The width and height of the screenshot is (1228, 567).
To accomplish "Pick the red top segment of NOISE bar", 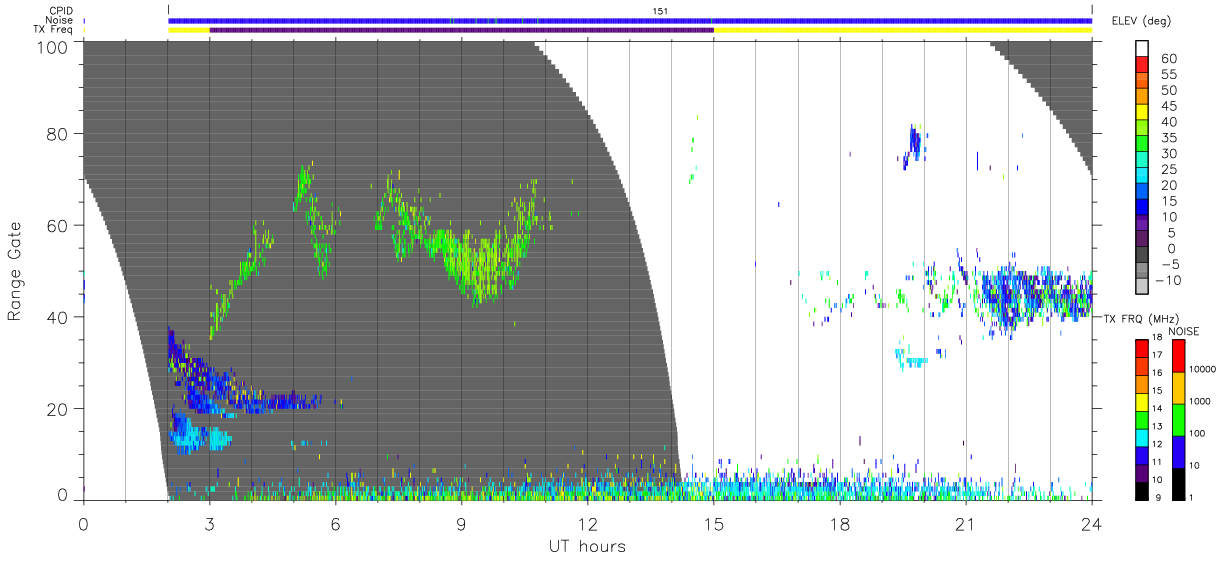I will 1178,356.
